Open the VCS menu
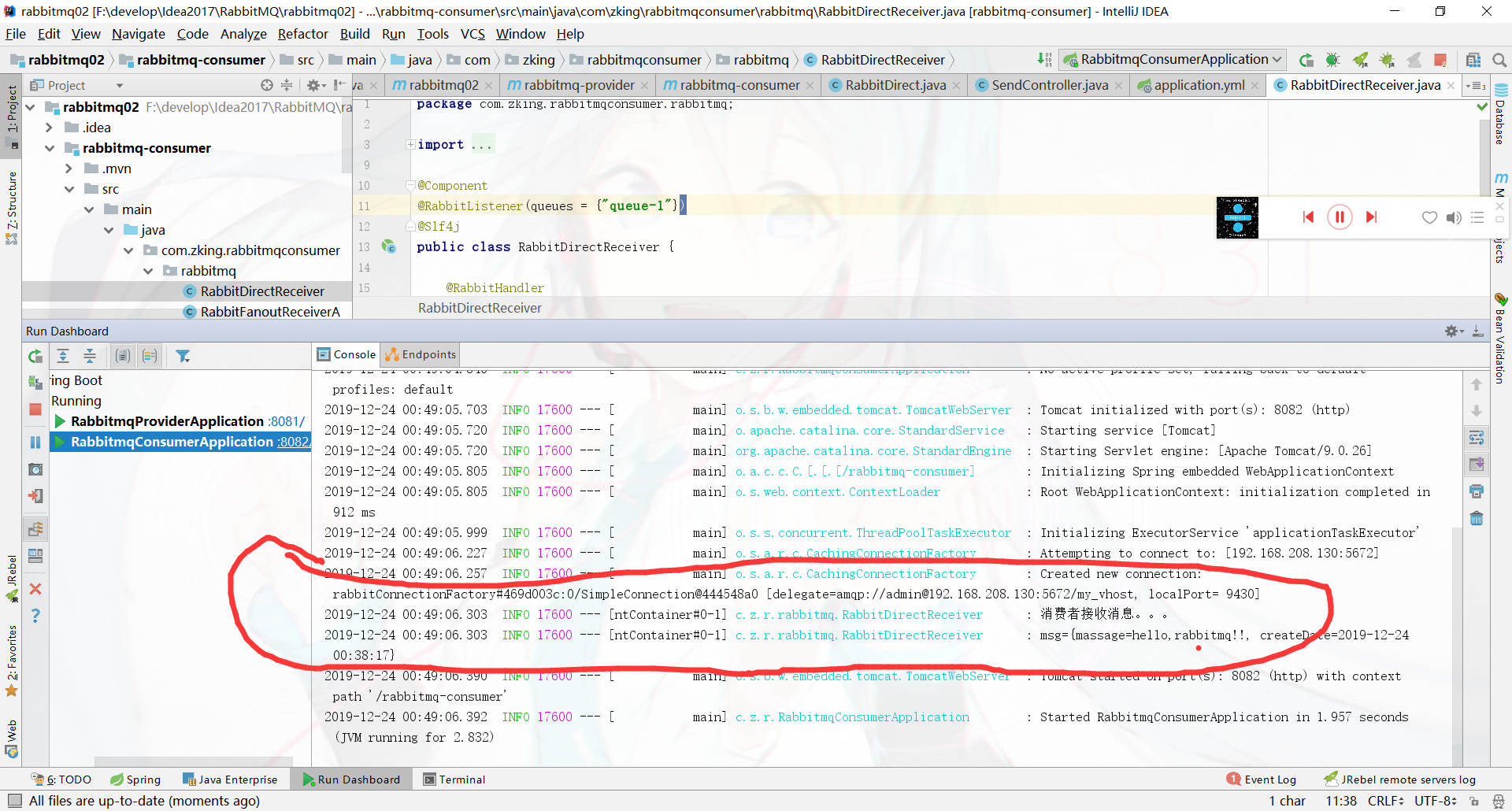This screenshot has width=1512, height=811. tap(472, 34)
